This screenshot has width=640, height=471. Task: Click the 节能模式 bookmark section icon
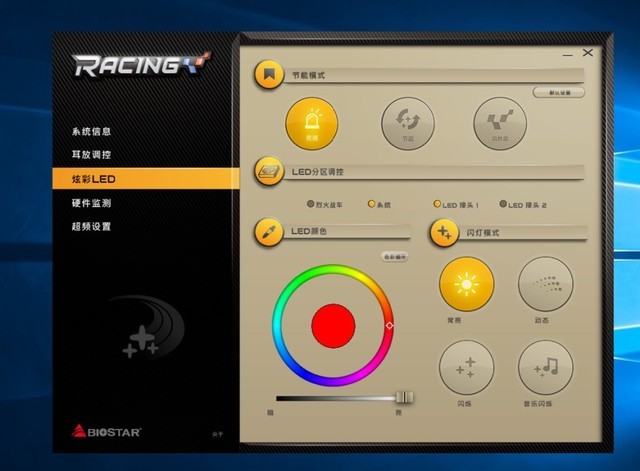point(268,75)
